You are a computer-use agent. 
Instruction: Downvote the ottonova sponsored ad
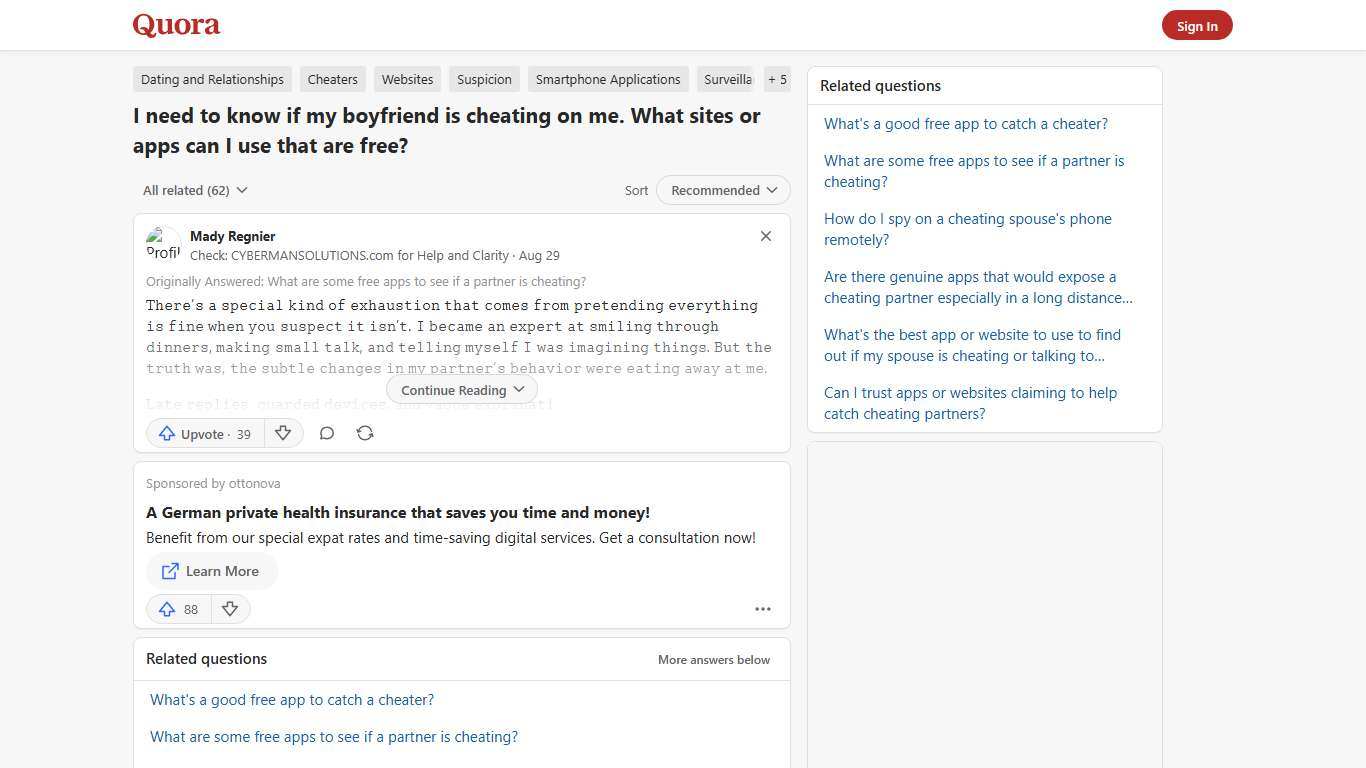(230, 609)
